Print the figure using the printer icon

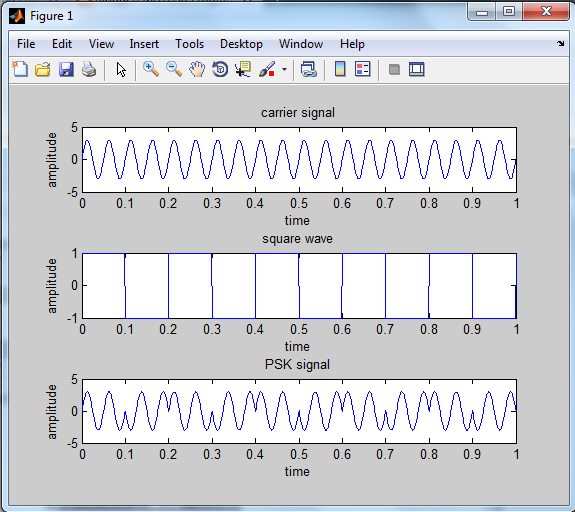point(89,69)
